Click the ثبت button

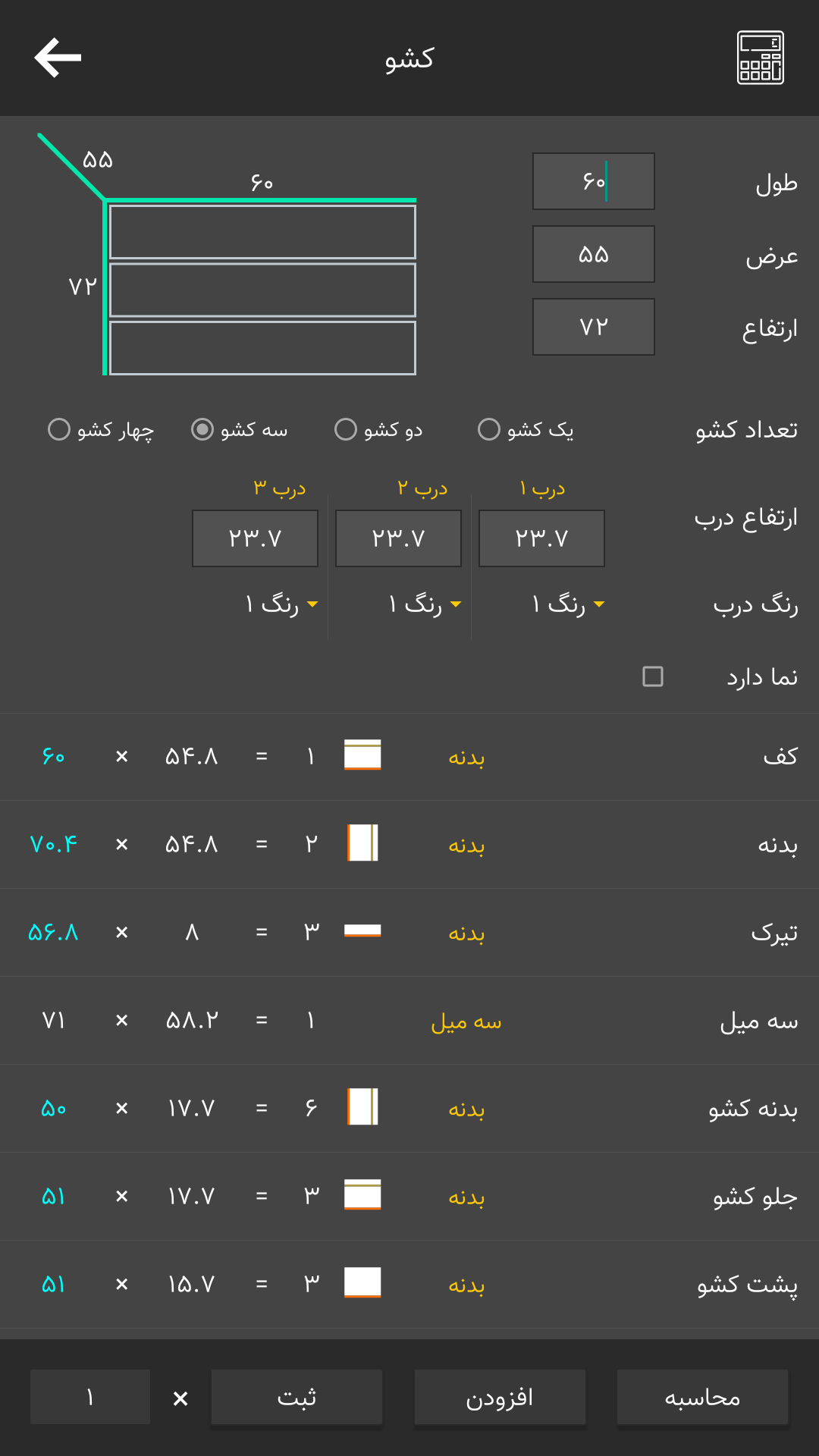(x=297, y=1397)
